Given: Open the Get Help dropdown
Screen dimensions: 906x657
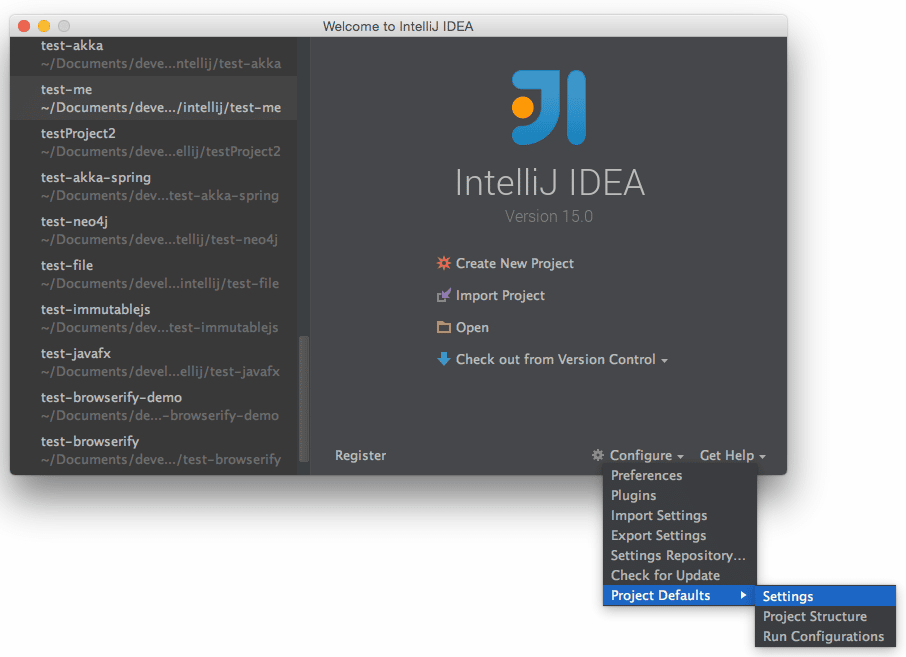Looking at the screenshot, I should [732, 456].
